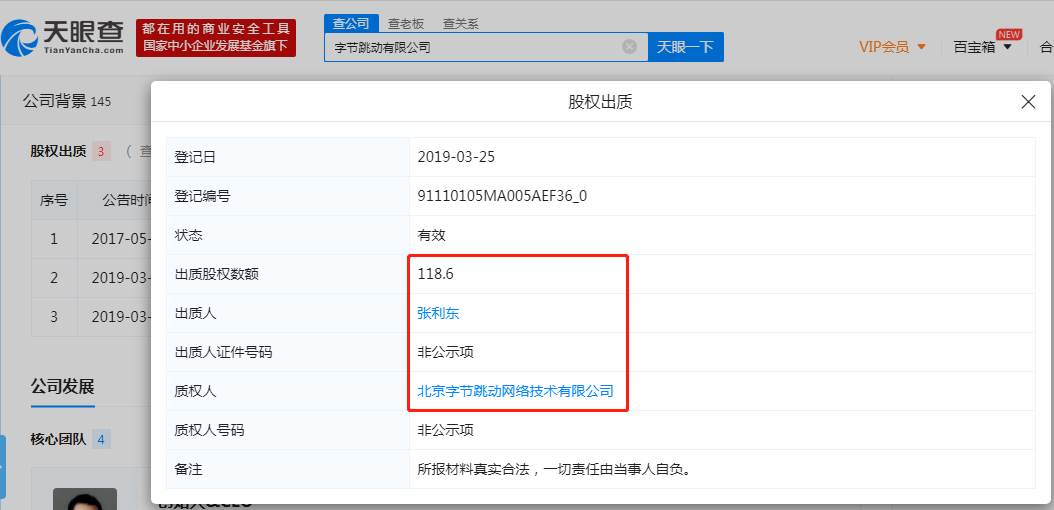Click the 序号 column header

pyautogui.click(x=54, y=200)
